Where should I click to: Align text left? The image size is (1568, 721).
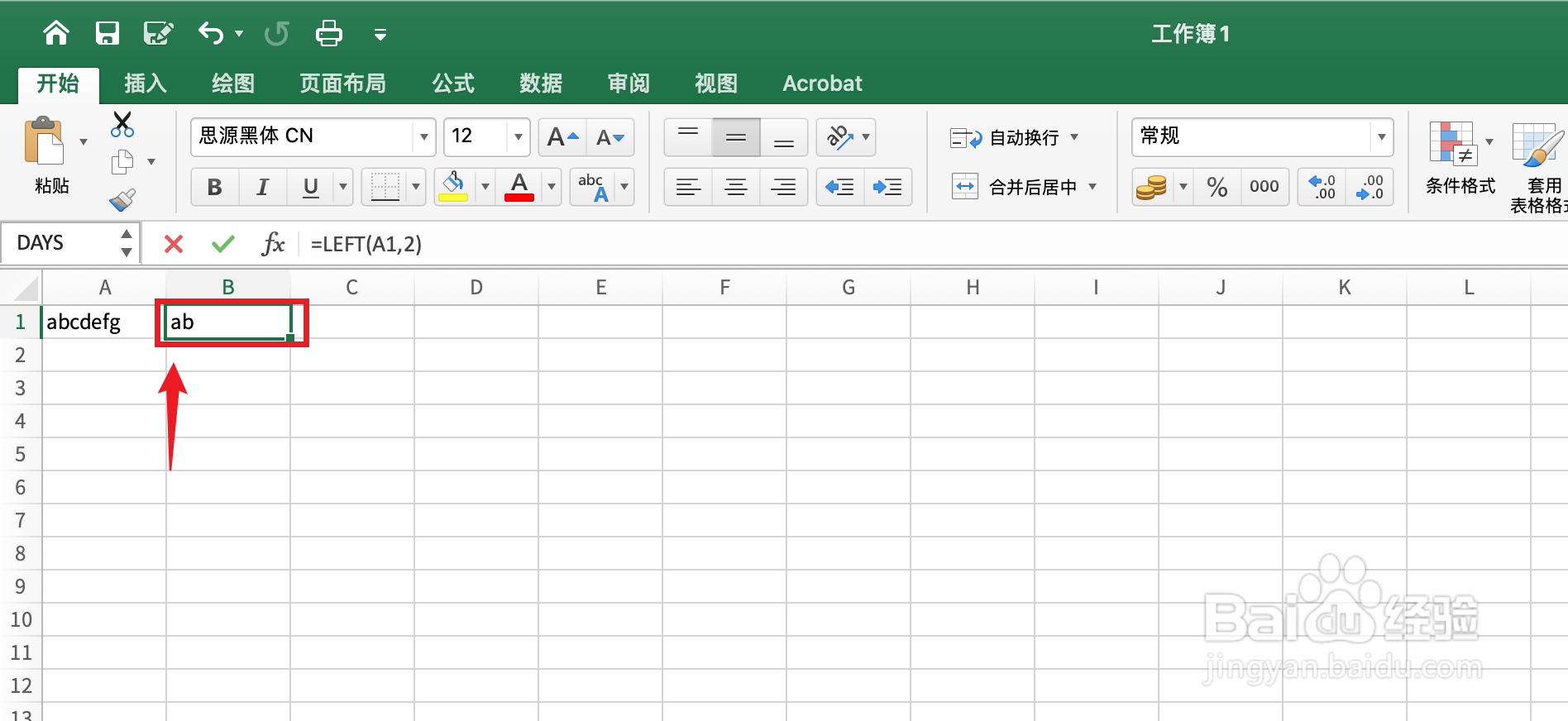pos(688,187)
